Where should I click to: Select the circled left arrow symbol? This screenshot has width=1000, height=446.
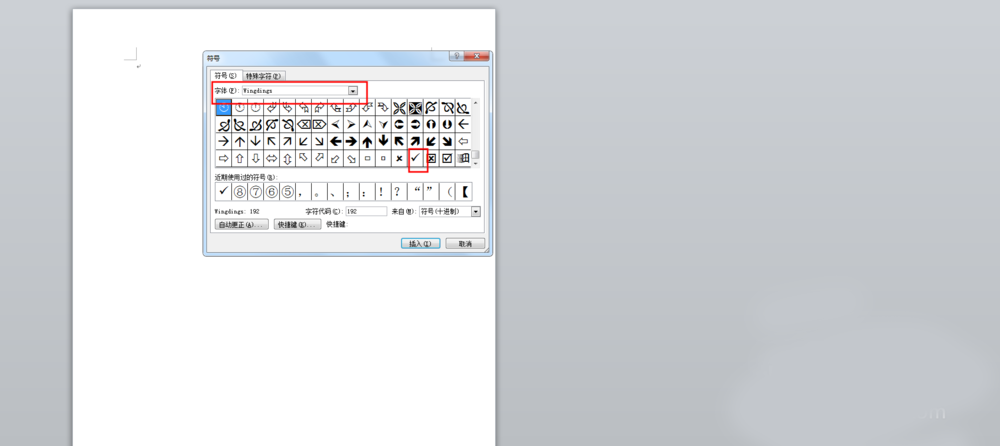[x=399, y=124]
